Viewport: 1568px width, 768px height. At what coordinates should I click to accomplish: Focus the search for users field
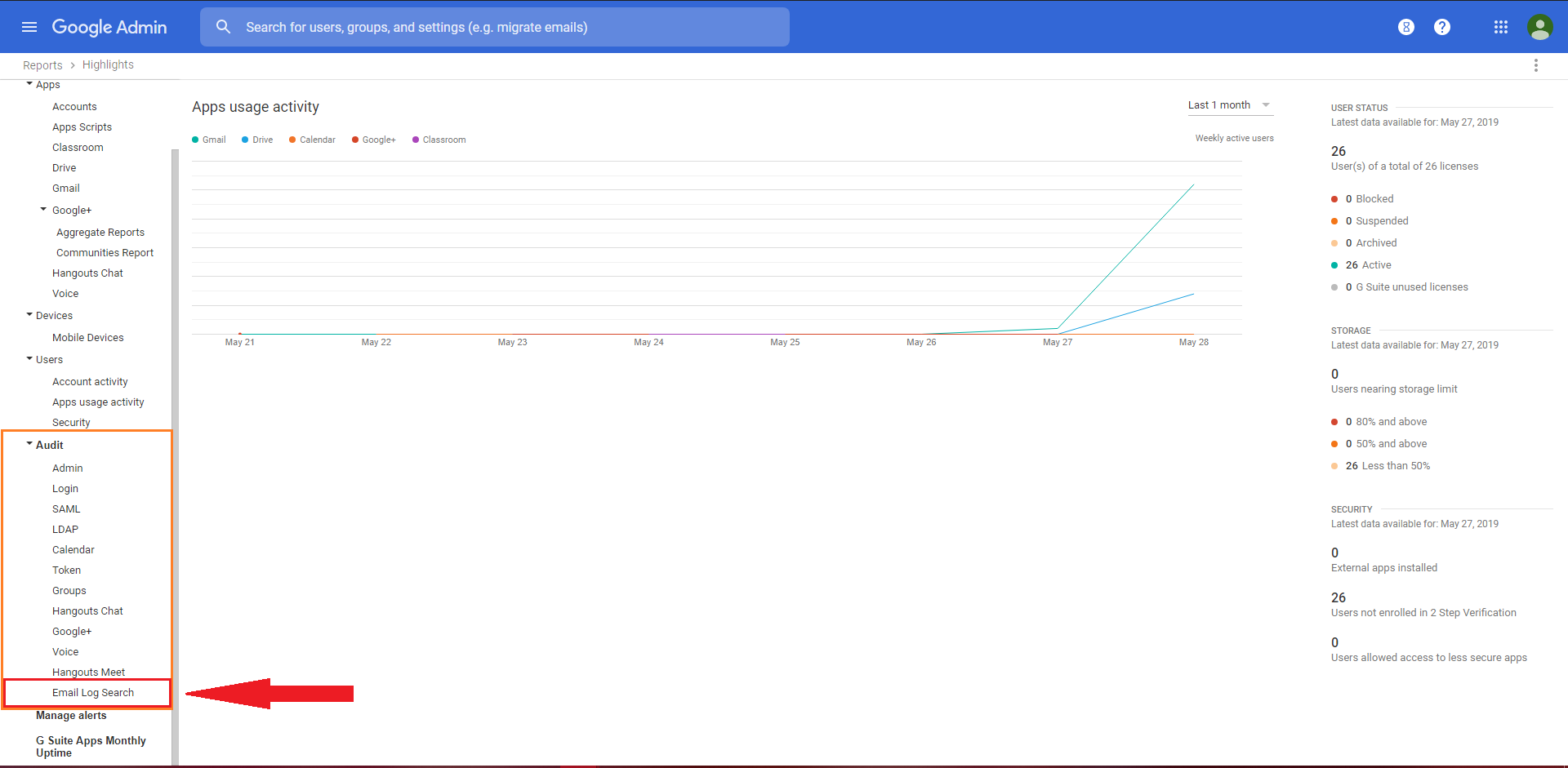click(495, 27)
